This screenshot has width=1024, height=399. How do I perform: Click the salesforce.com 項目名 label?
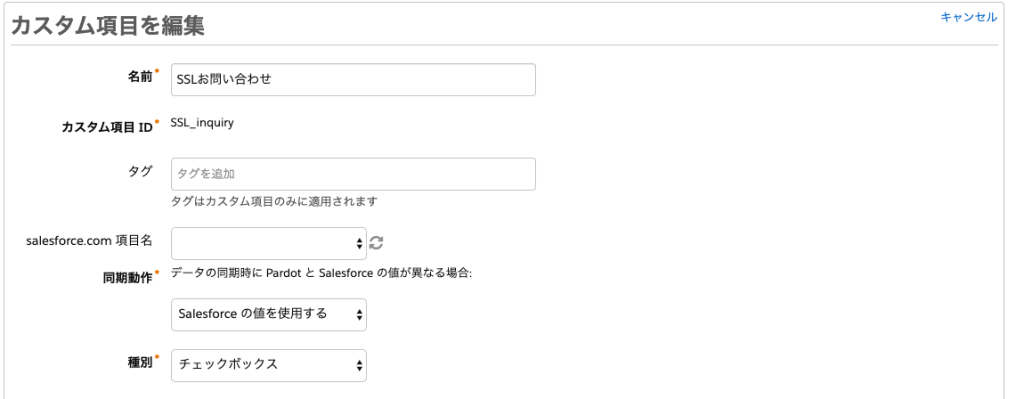(89, 240)
